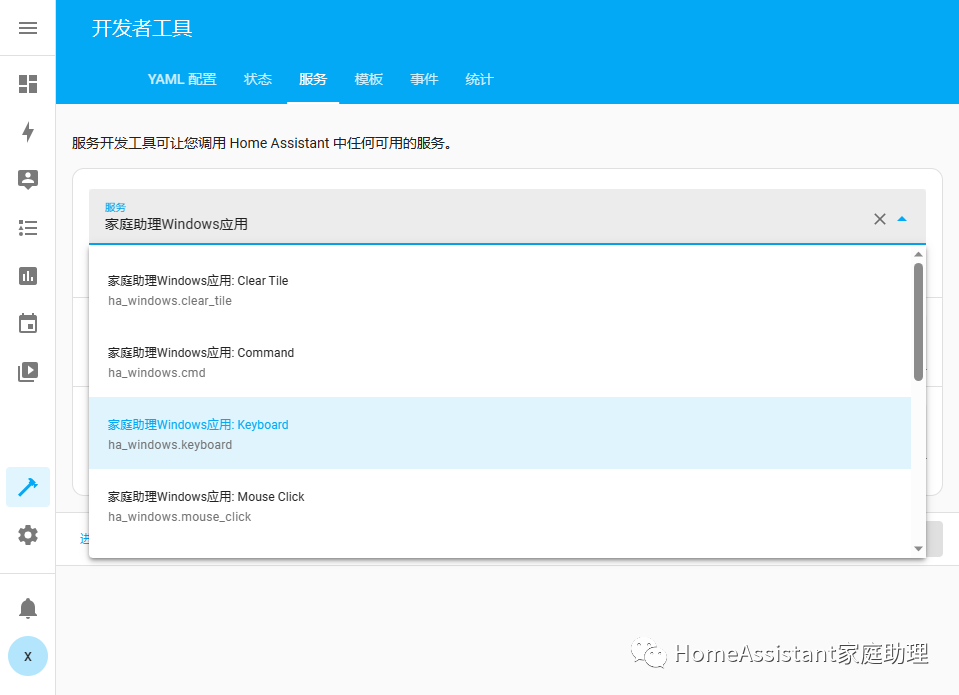Viewport: 959px width, 695px height.
Task: Click the scrollbar down arrow in dropdown
Action: click(x=918, y=549)
